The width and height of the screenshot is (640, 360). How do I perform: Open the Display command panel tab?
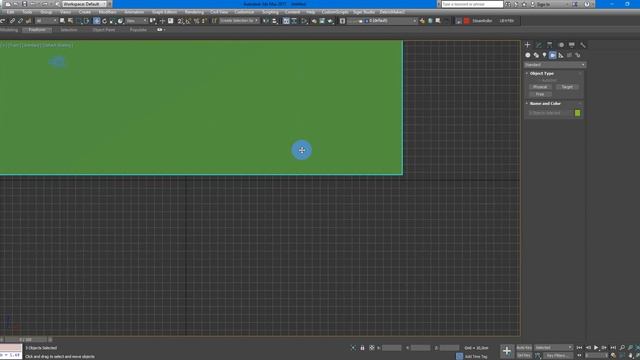(x=572, y=45)
